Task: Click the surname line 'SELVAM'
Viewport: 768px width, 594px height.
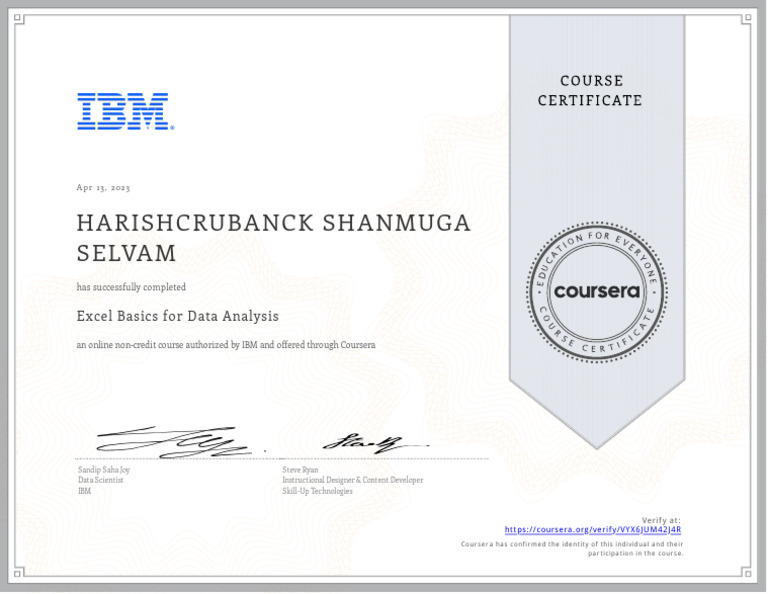Action: [126, 253]
